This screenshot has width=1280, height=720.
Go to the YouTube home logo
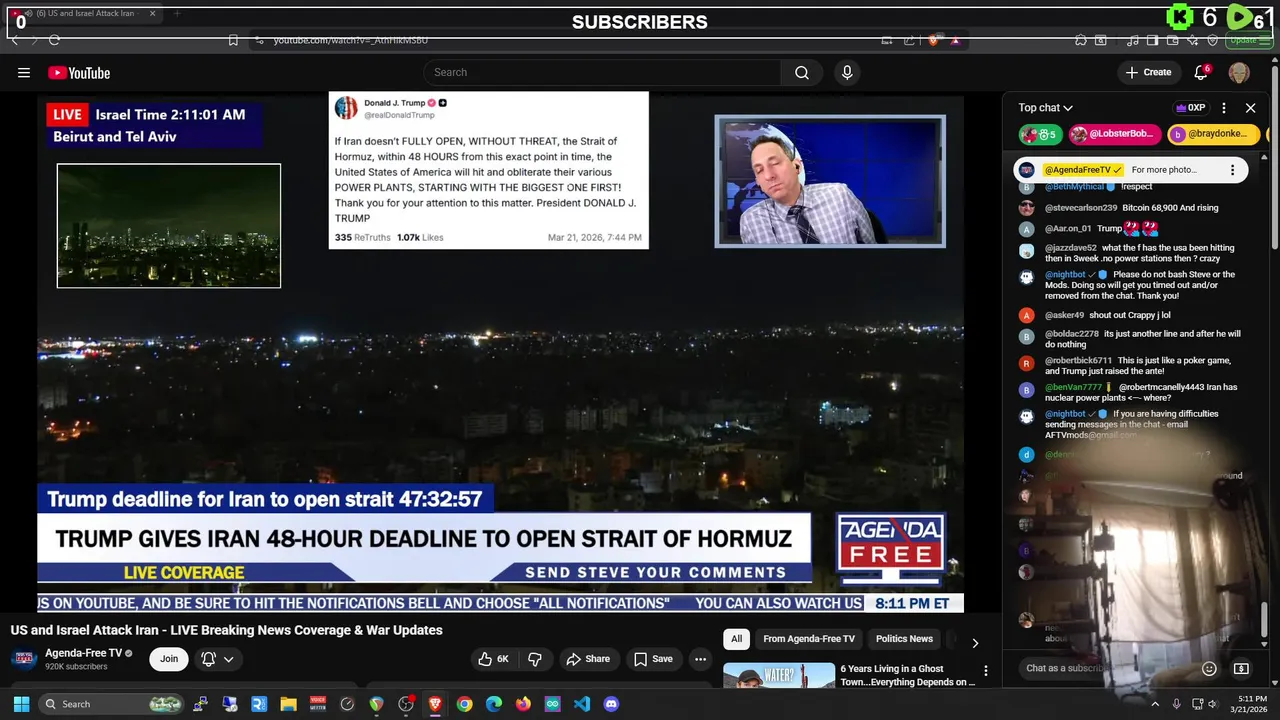pyautogui.click(x=79, y=72)
